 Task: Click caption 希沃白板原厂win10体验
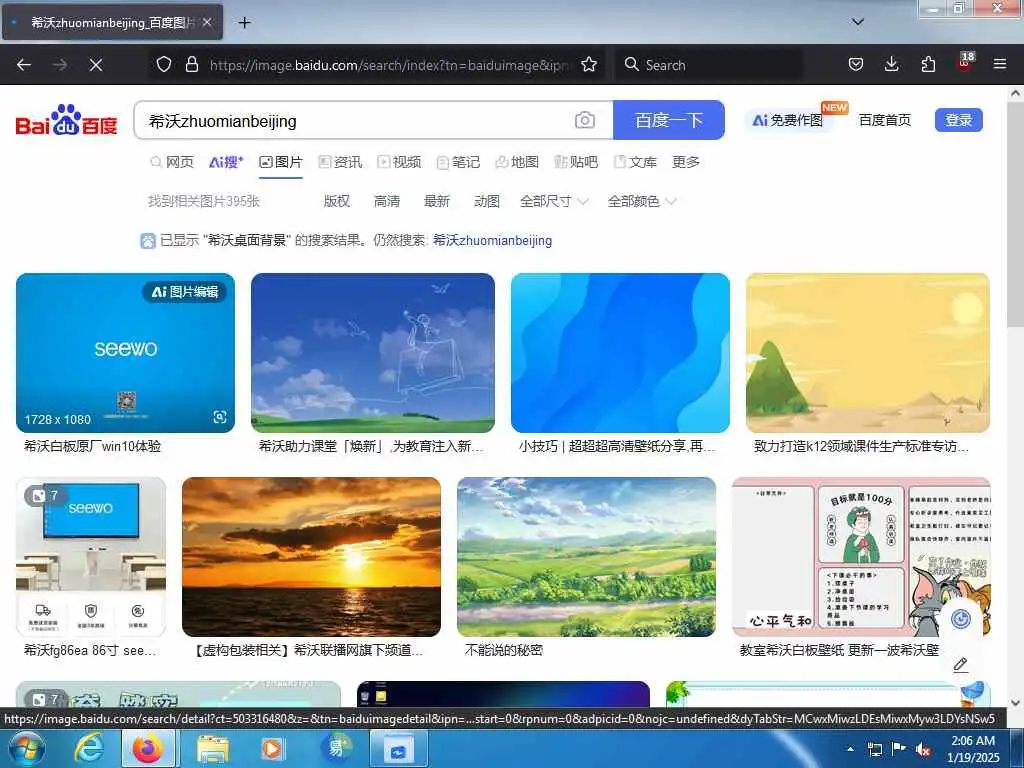click(92, 446)
